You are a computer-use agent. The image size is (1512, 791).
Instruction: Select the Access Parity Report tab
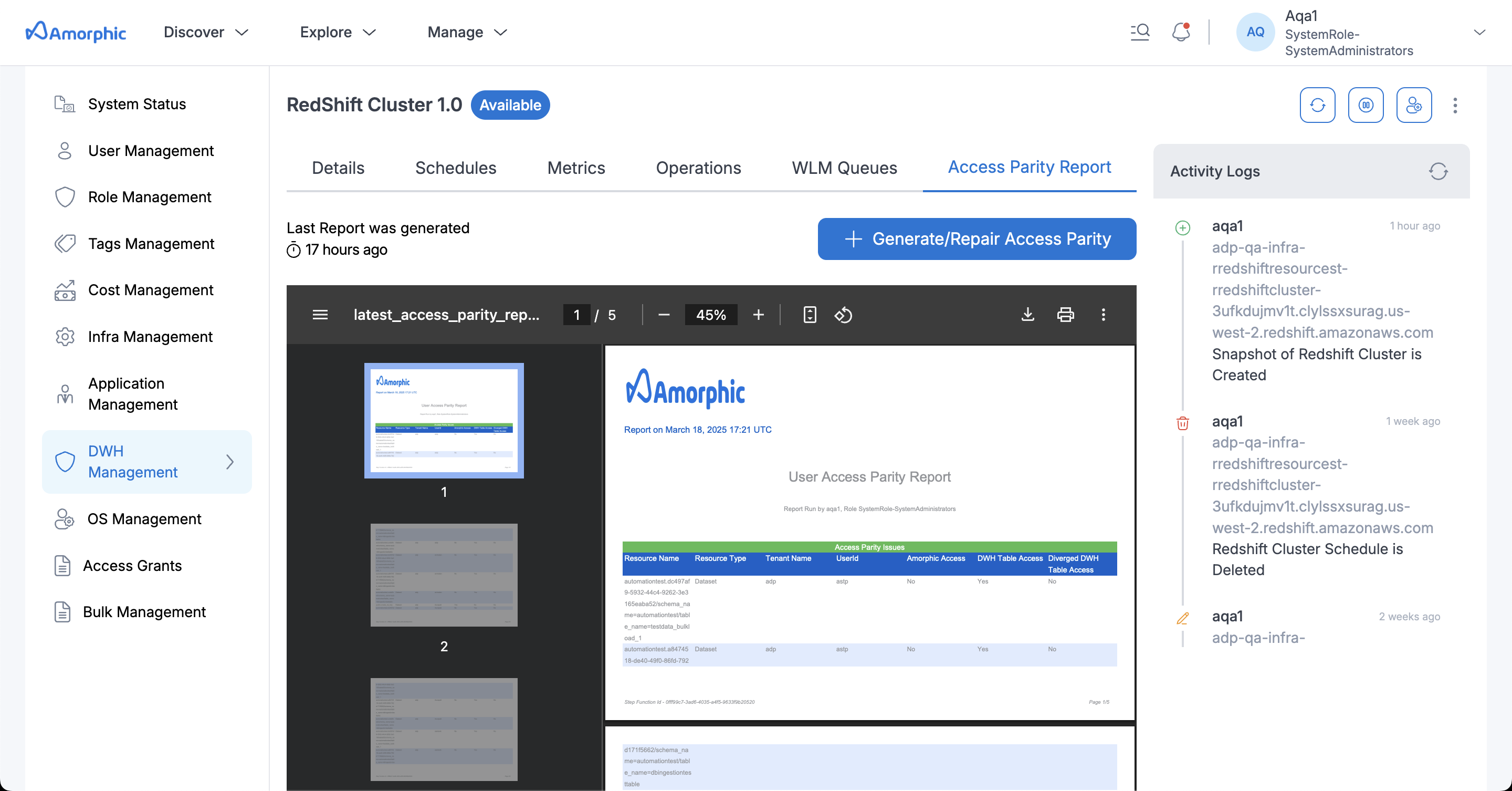[x=1030, y=168]
